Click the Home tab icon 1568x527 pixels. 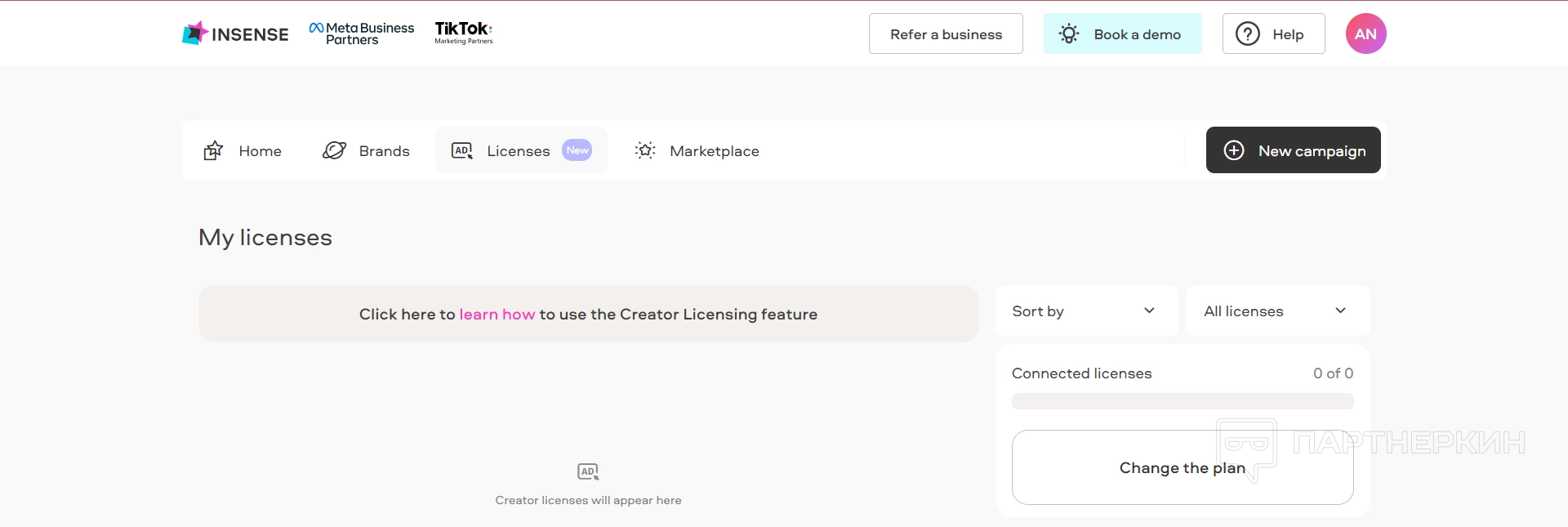(213, 150)
